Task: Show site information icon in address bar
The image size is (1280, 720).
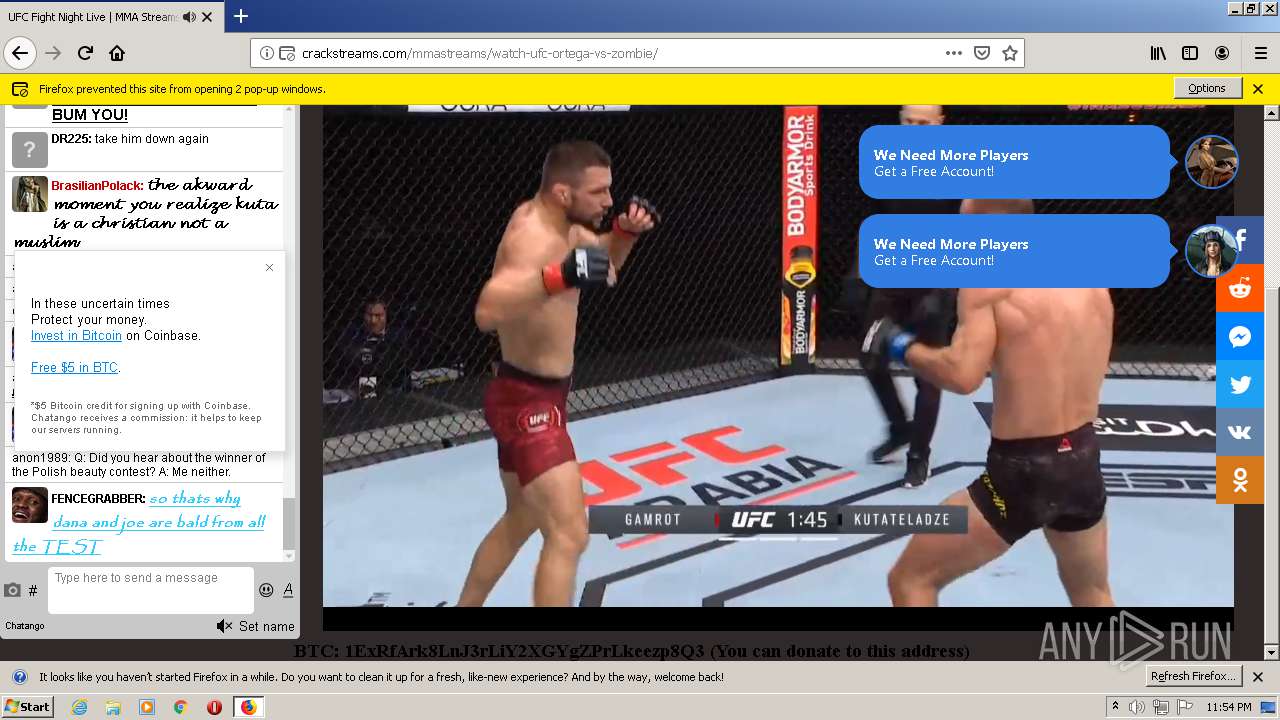Action: pyautogui.click(x=267, y=53)
